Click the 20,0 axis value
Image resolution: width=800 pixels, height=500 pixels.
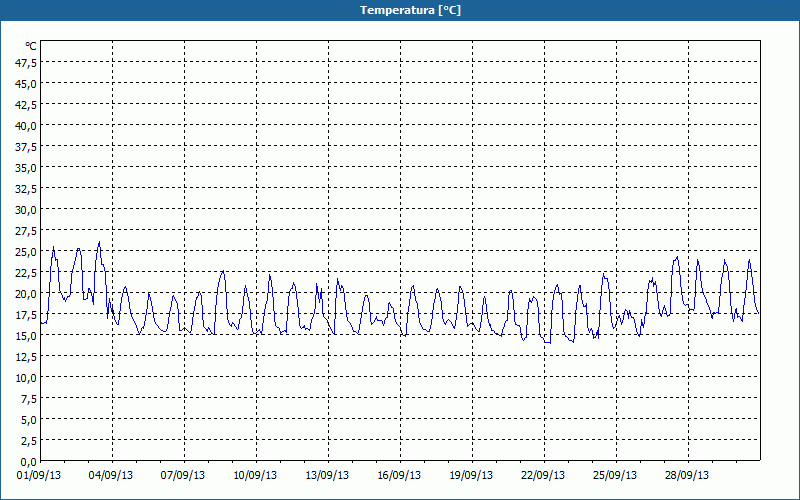click(26, 294)
